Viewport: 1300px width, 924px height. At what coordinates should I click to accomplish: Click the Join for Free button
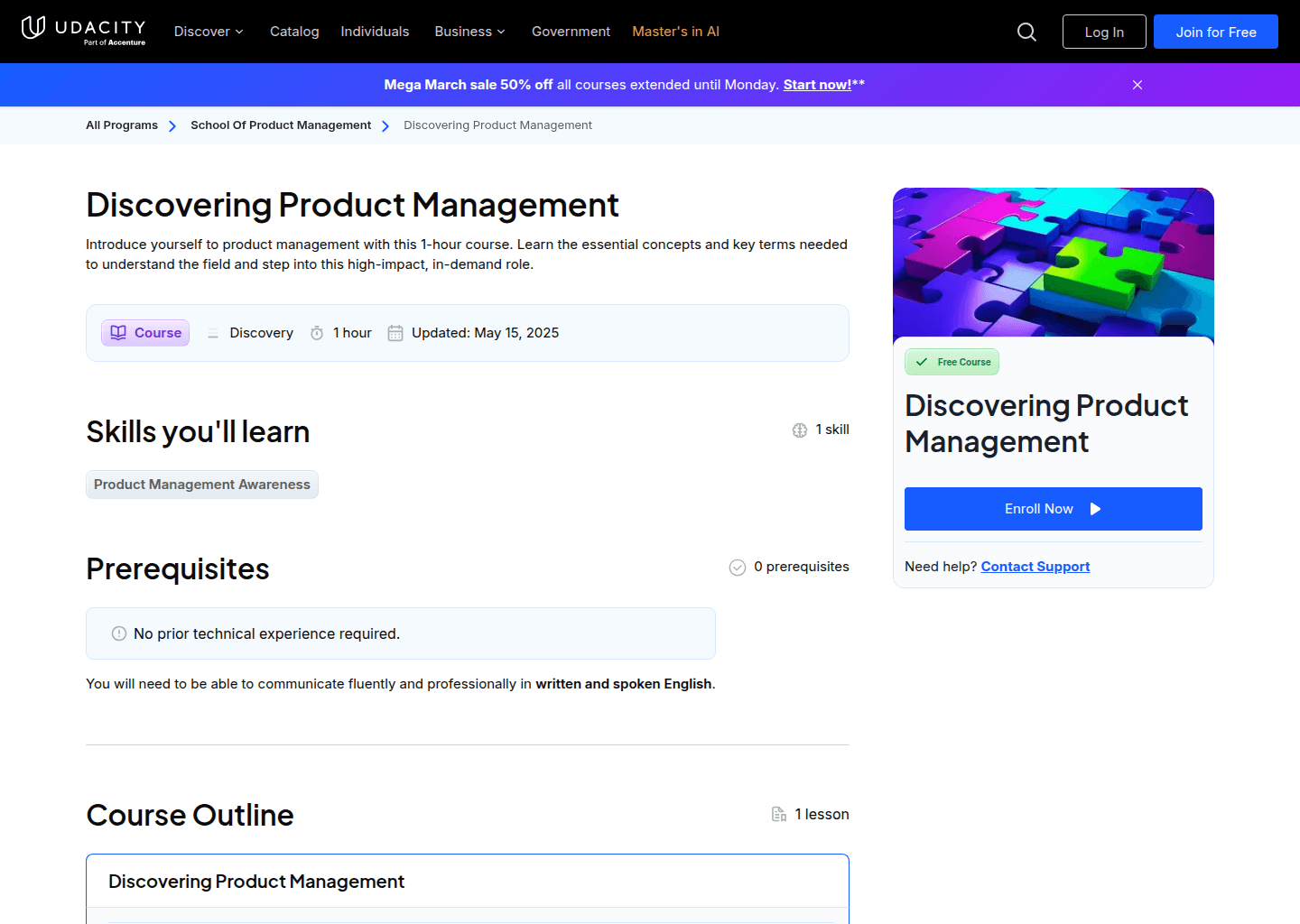[1215, 31]
